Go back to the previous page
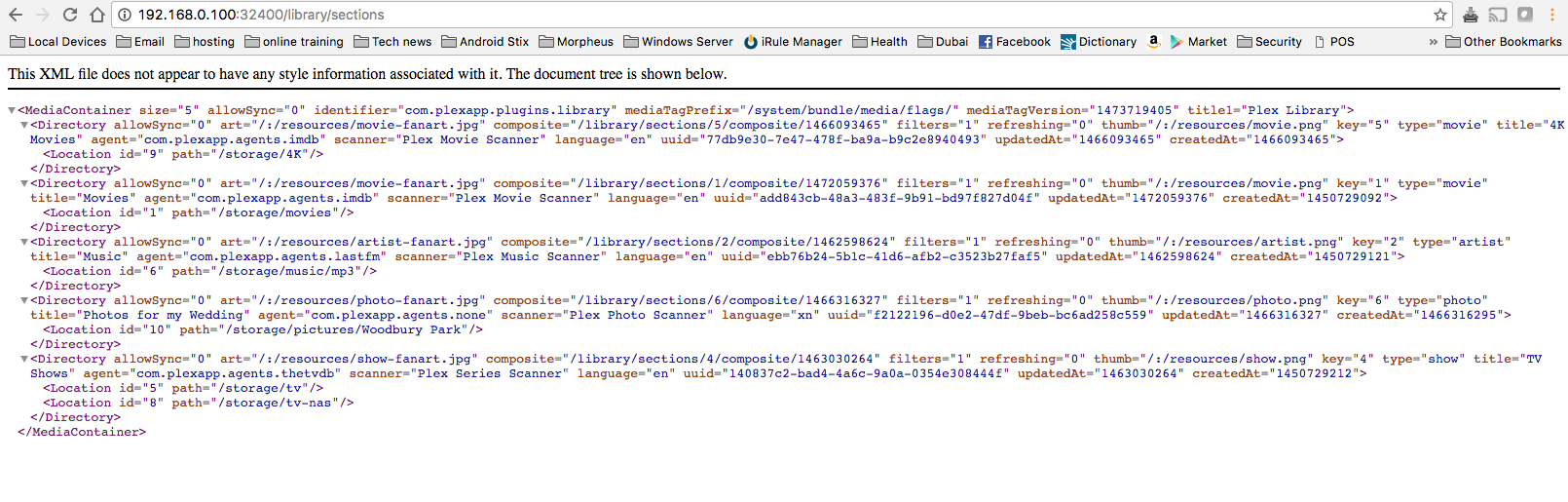 click(16, 15)
